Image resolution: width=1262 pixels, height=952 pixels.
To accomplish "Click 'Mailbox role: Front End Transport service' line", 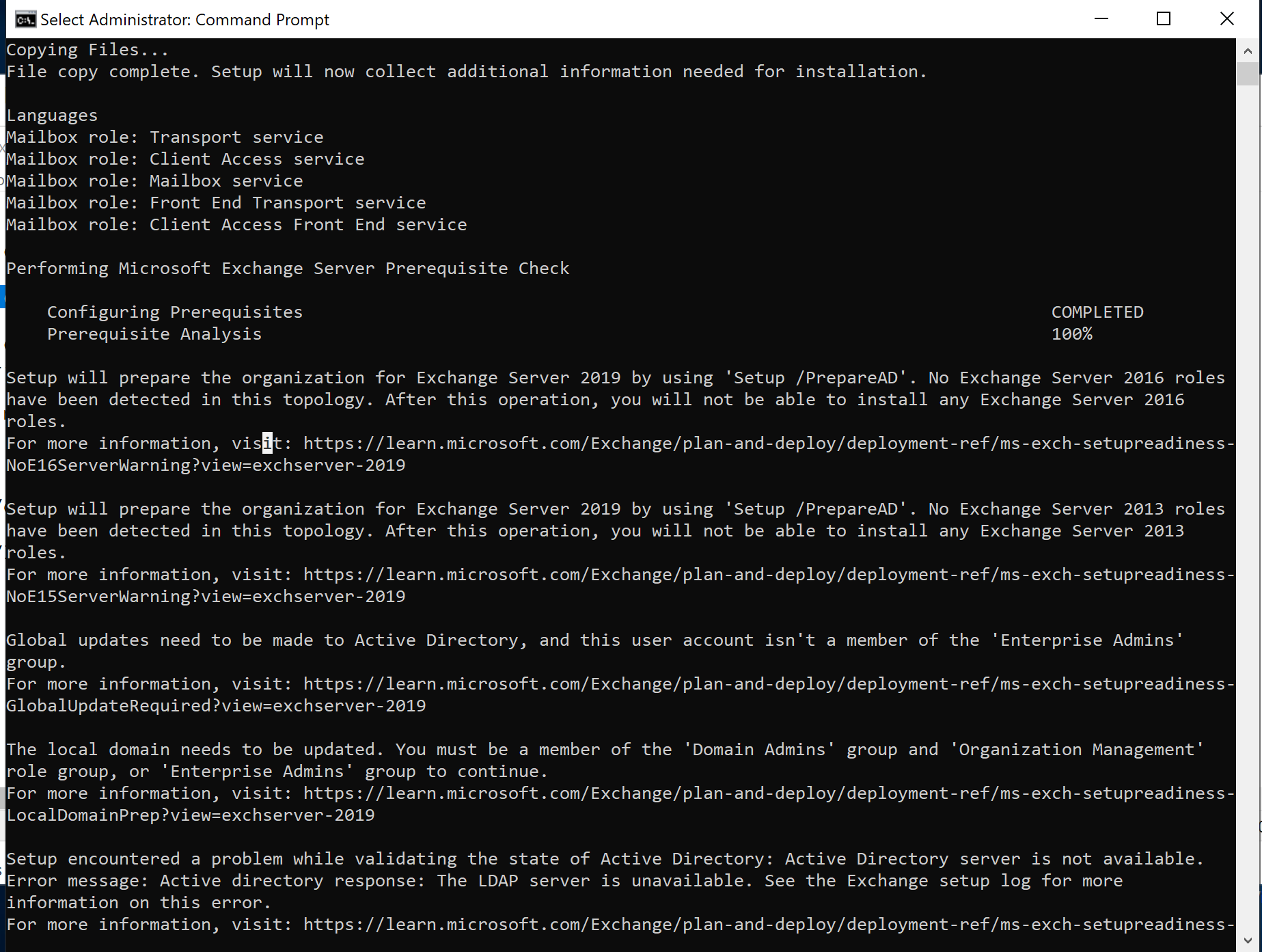I will pos(216,203).
